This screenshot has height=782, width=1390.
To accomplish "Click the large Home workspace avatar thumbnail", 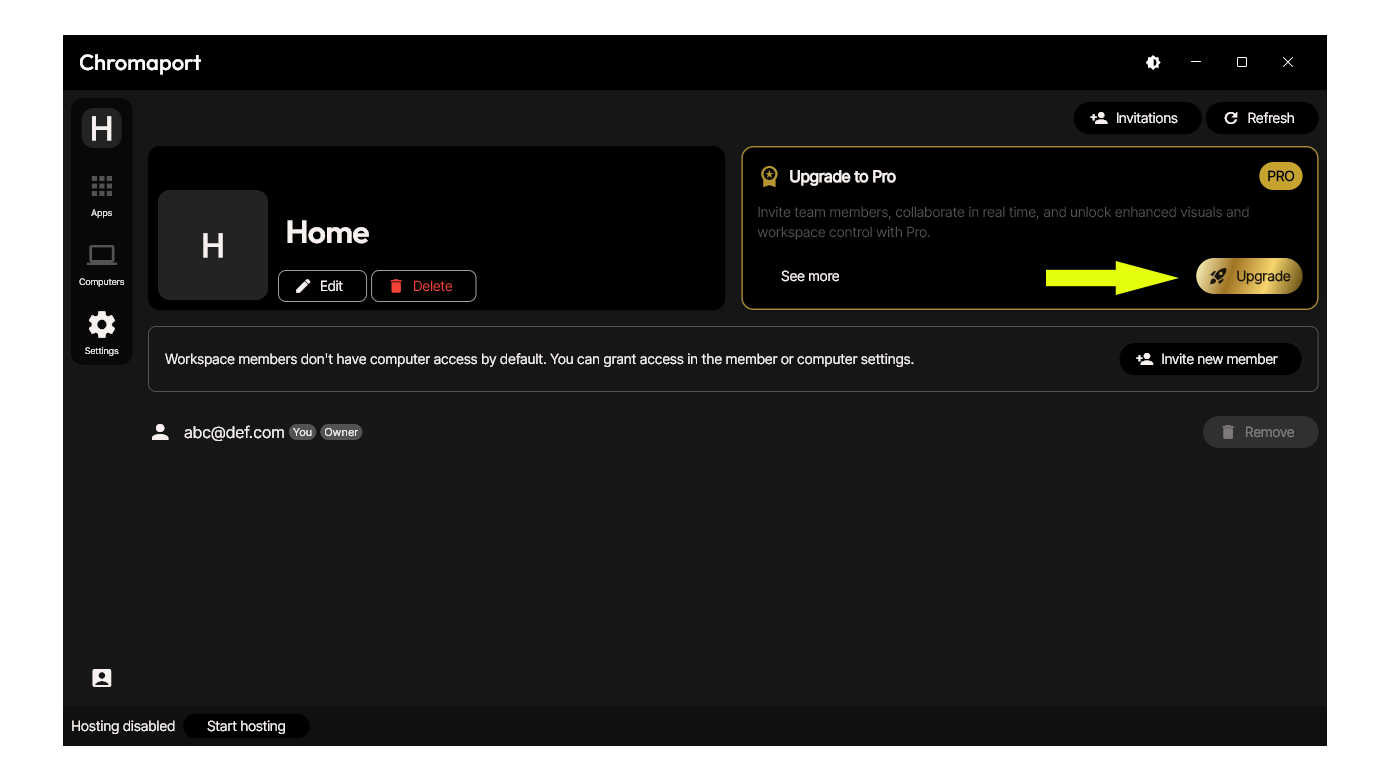I will [x=213, y=245].
